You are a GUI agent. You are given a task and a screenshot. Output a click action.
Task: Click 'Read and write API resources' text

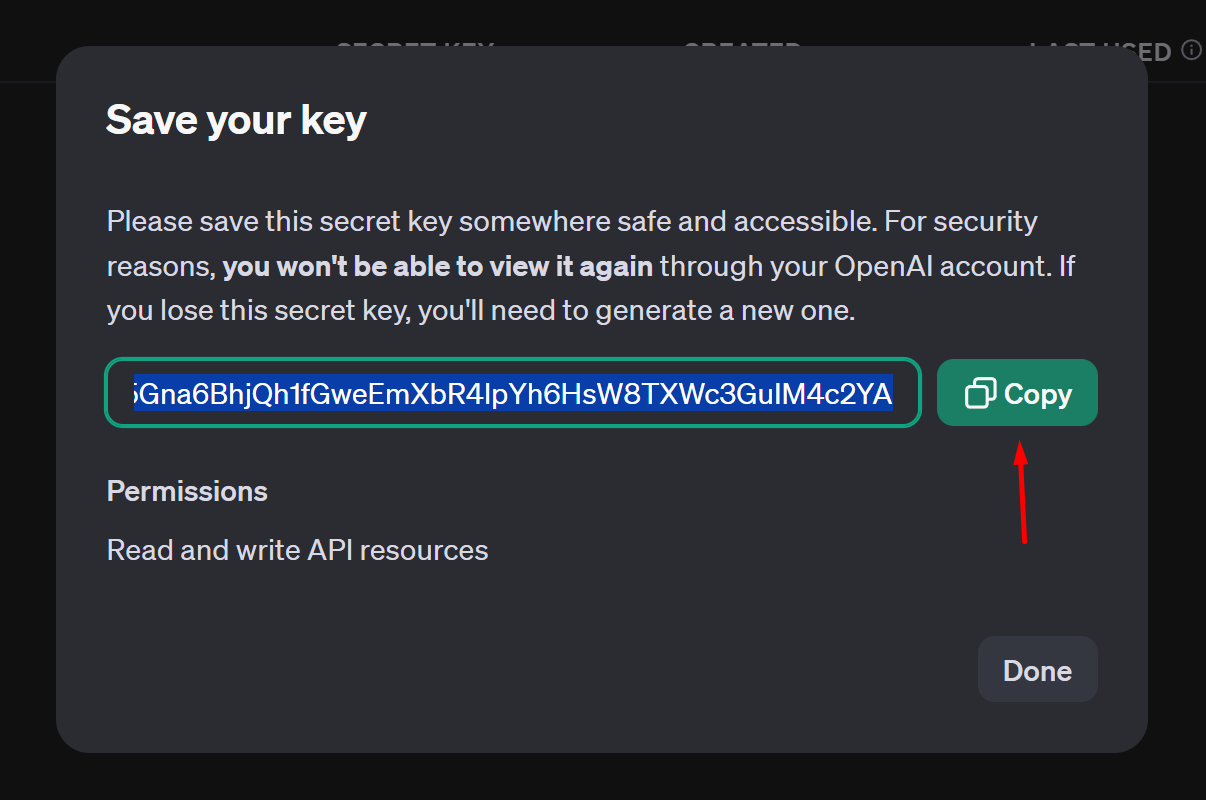click(297, 550)
